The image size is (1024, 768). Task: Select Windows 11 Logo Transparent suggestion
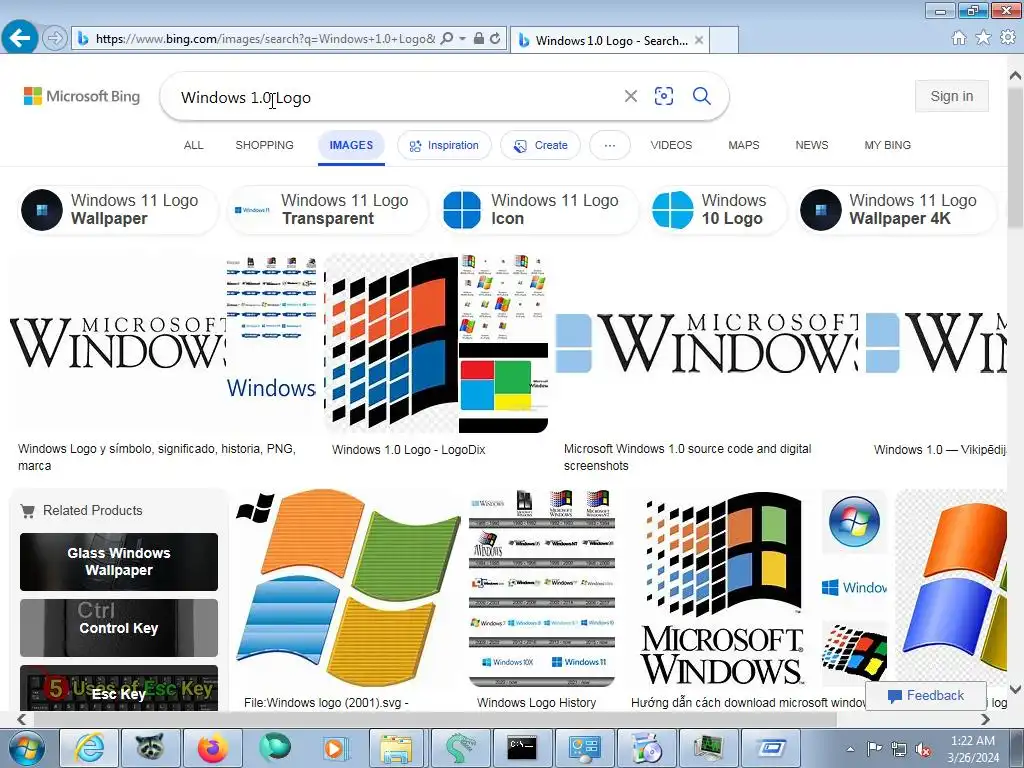327,210
